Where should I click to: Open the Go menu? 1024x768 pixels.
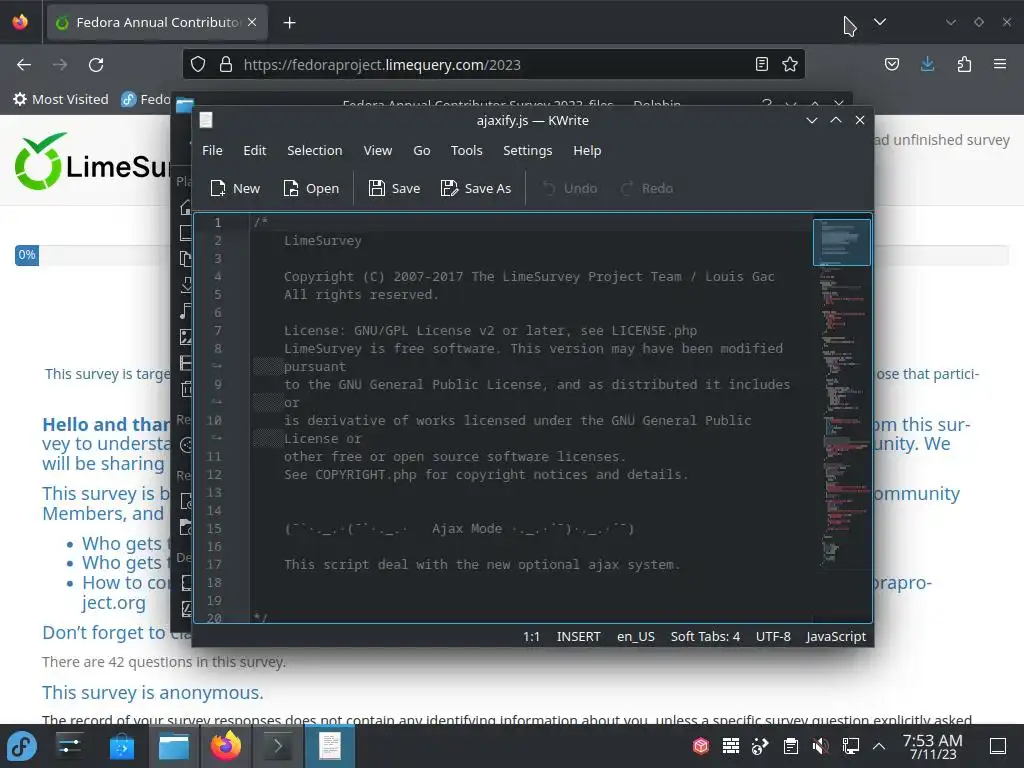pyautogui.click(x=421, y=150)
